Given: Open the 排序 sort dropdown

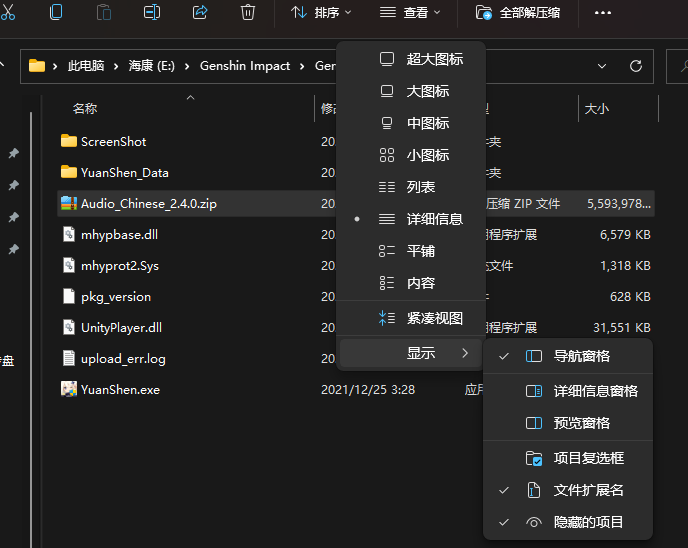Looking at the screenshot, I should (321, 13).
